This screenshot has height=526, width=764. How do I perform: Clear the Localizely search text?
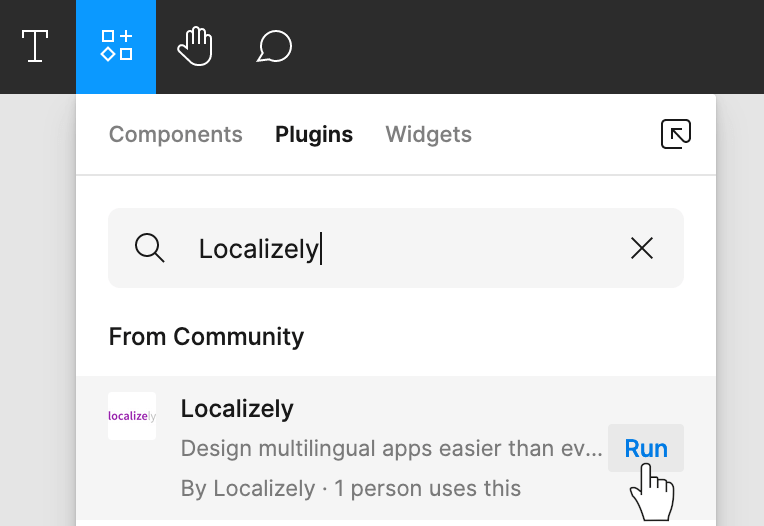642,248
